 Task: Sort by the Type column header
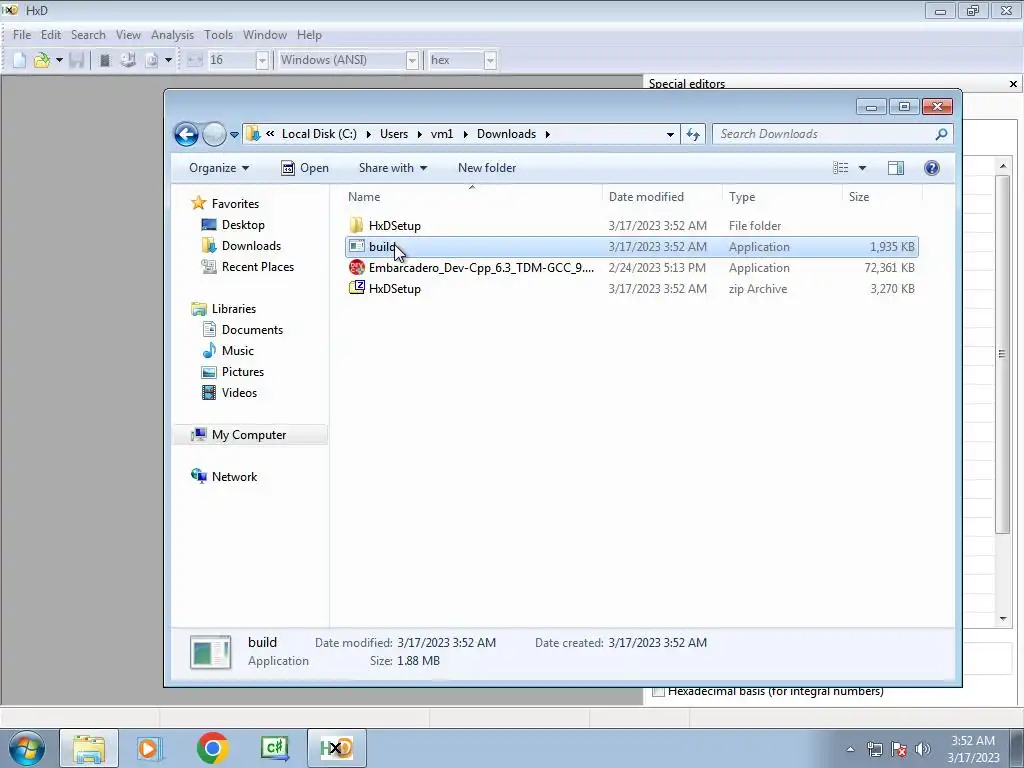coord(782,197)
